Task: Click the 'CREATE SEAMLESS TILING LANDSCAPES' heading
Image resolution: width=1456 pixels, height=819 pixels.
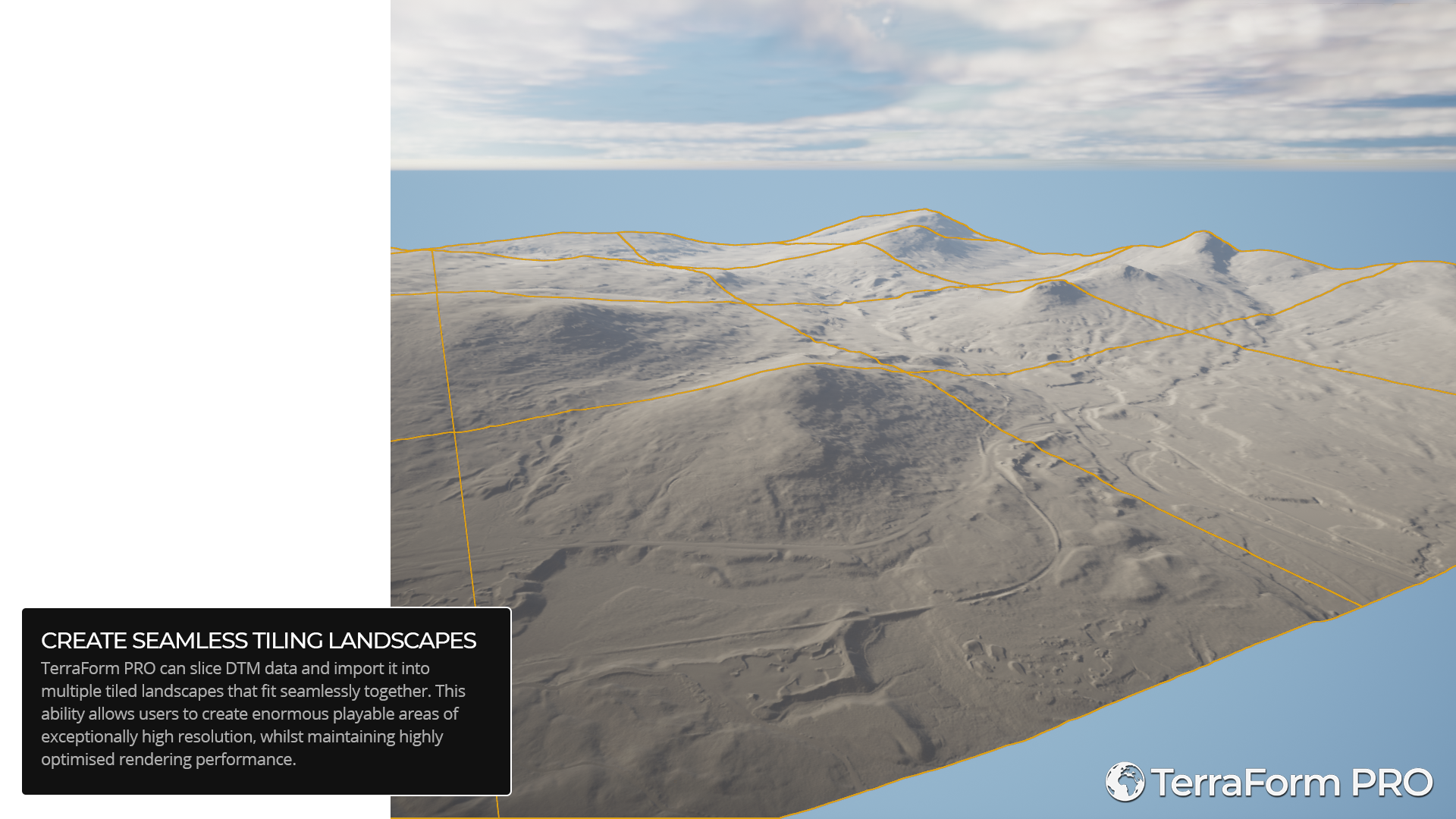Action: (x=259, y=641)
